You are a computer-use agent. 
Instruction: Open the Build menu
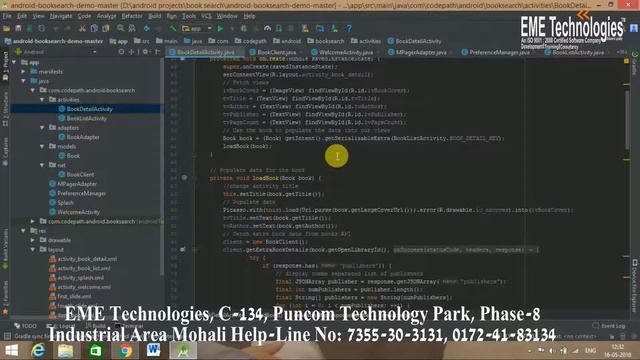154,16
